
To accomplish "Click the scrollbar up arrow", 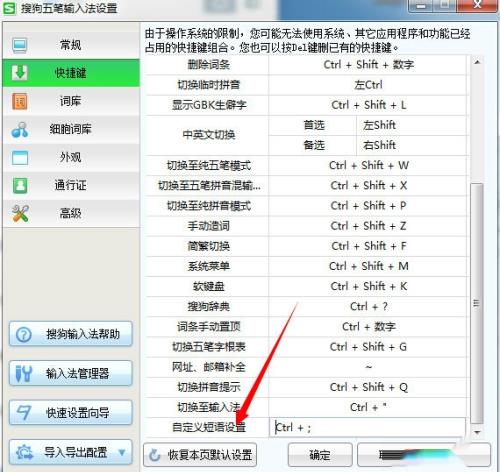I will pyautogui.click(x=477, y=62).
